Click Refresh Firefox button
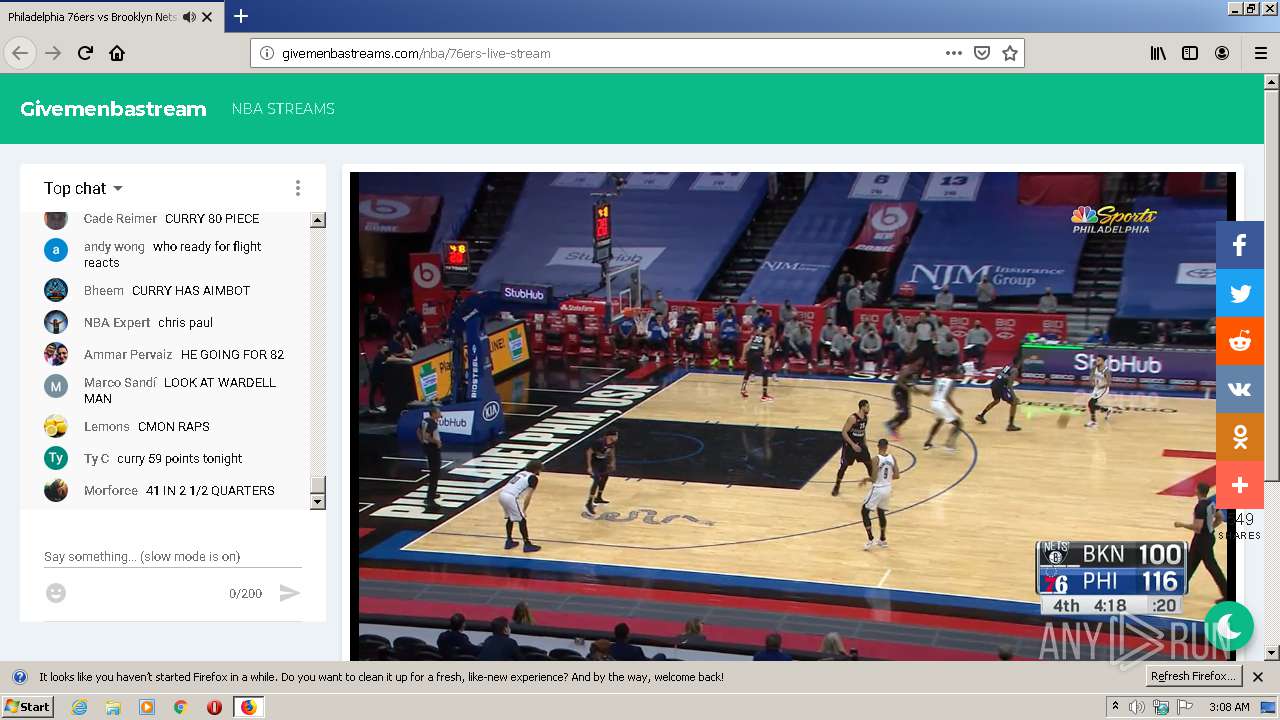 click(x=1194, y=677)
